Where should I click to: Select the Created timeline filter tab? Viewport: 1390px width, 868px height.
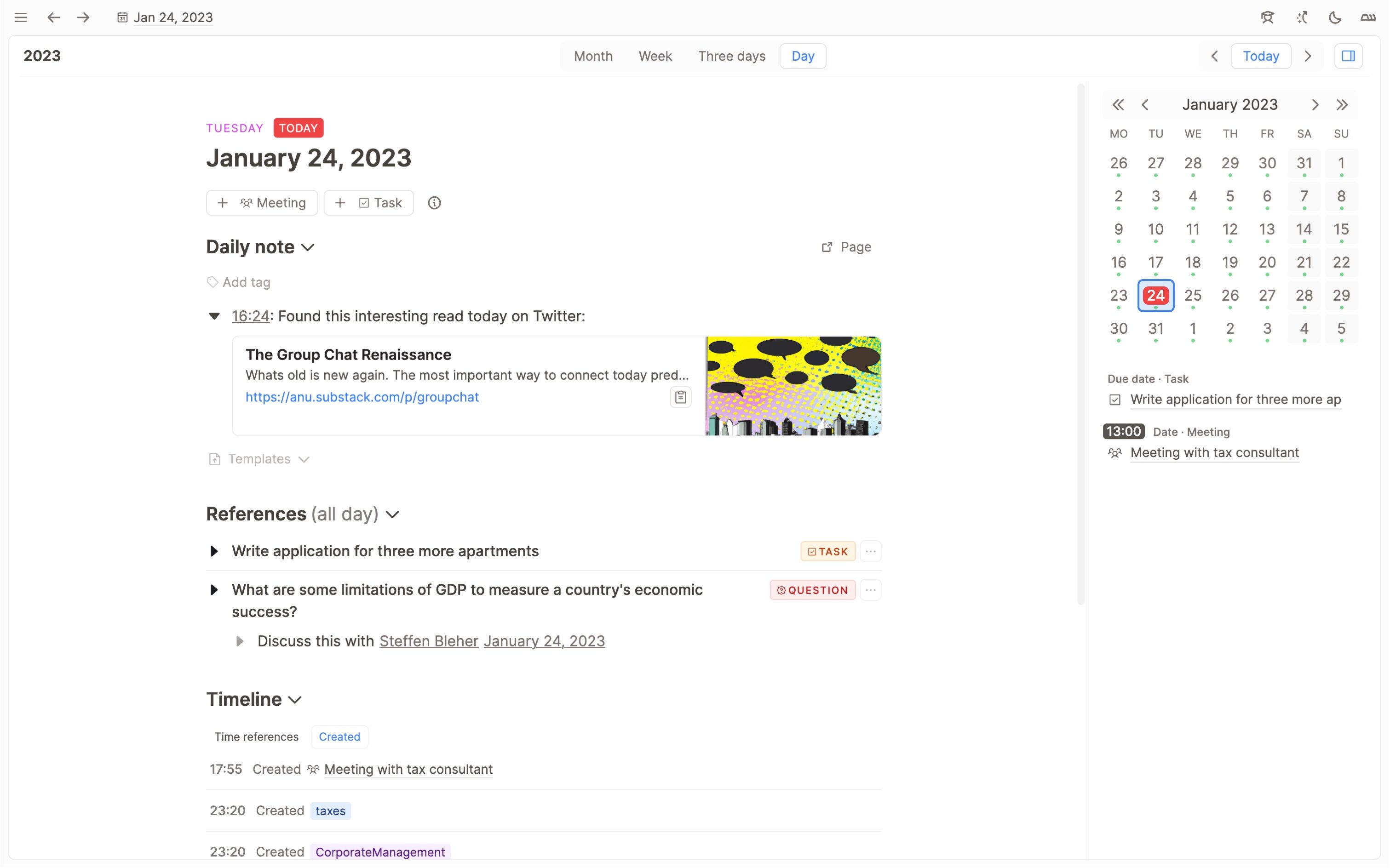pyautogui.click(x=339, y=737)
